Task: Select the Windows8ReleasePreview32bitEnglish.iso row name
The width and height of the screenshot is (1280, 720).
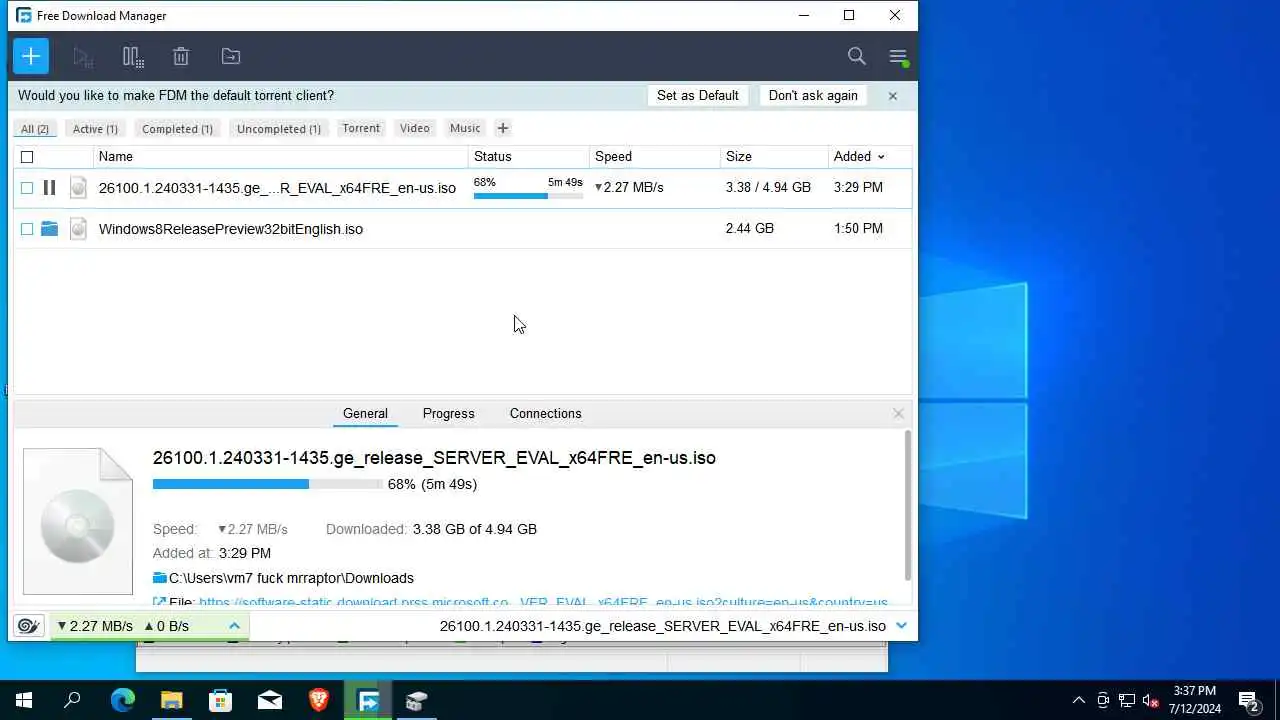Action: [x=231, y=229]
